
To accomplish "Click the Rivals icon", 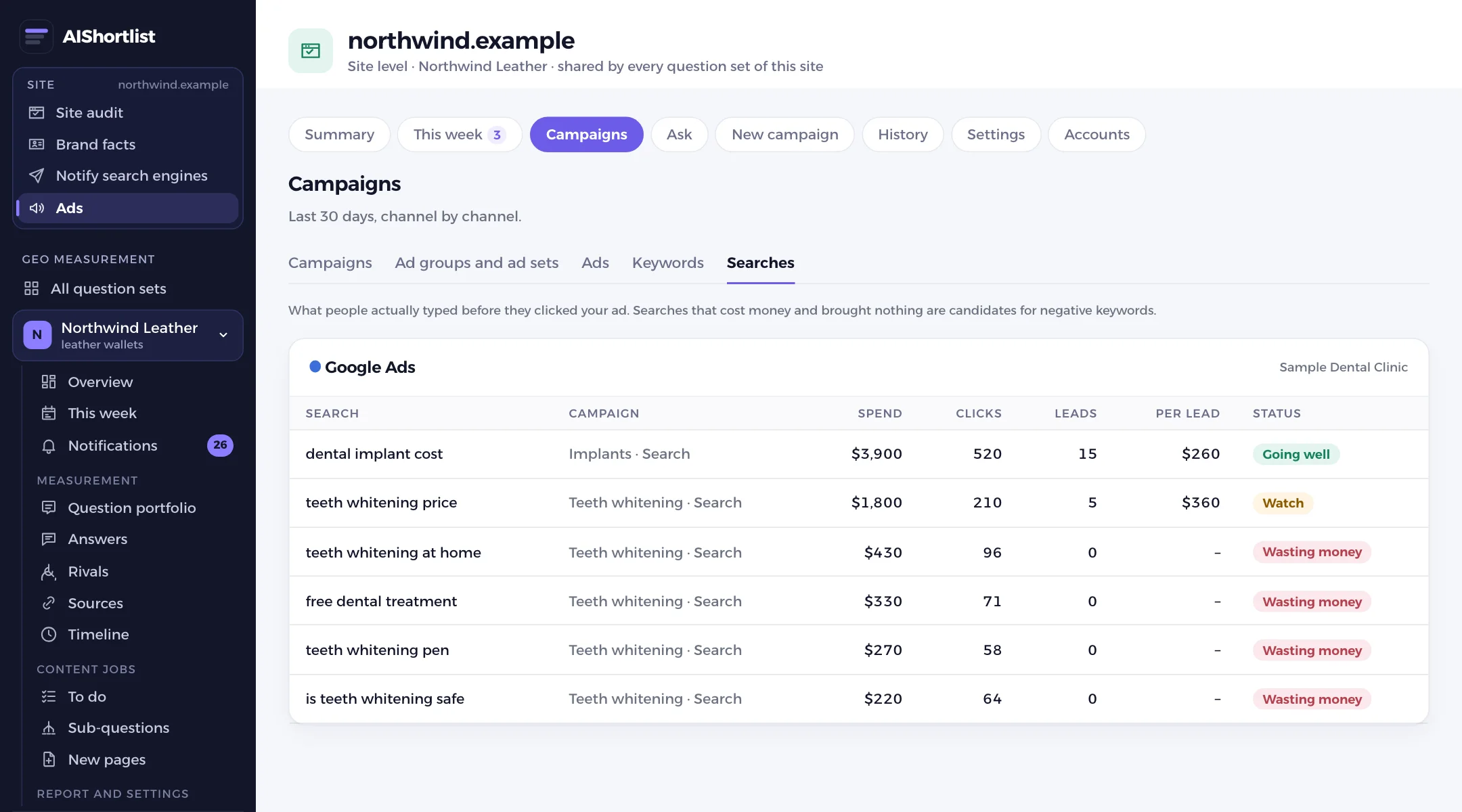I will click(49, 572).
